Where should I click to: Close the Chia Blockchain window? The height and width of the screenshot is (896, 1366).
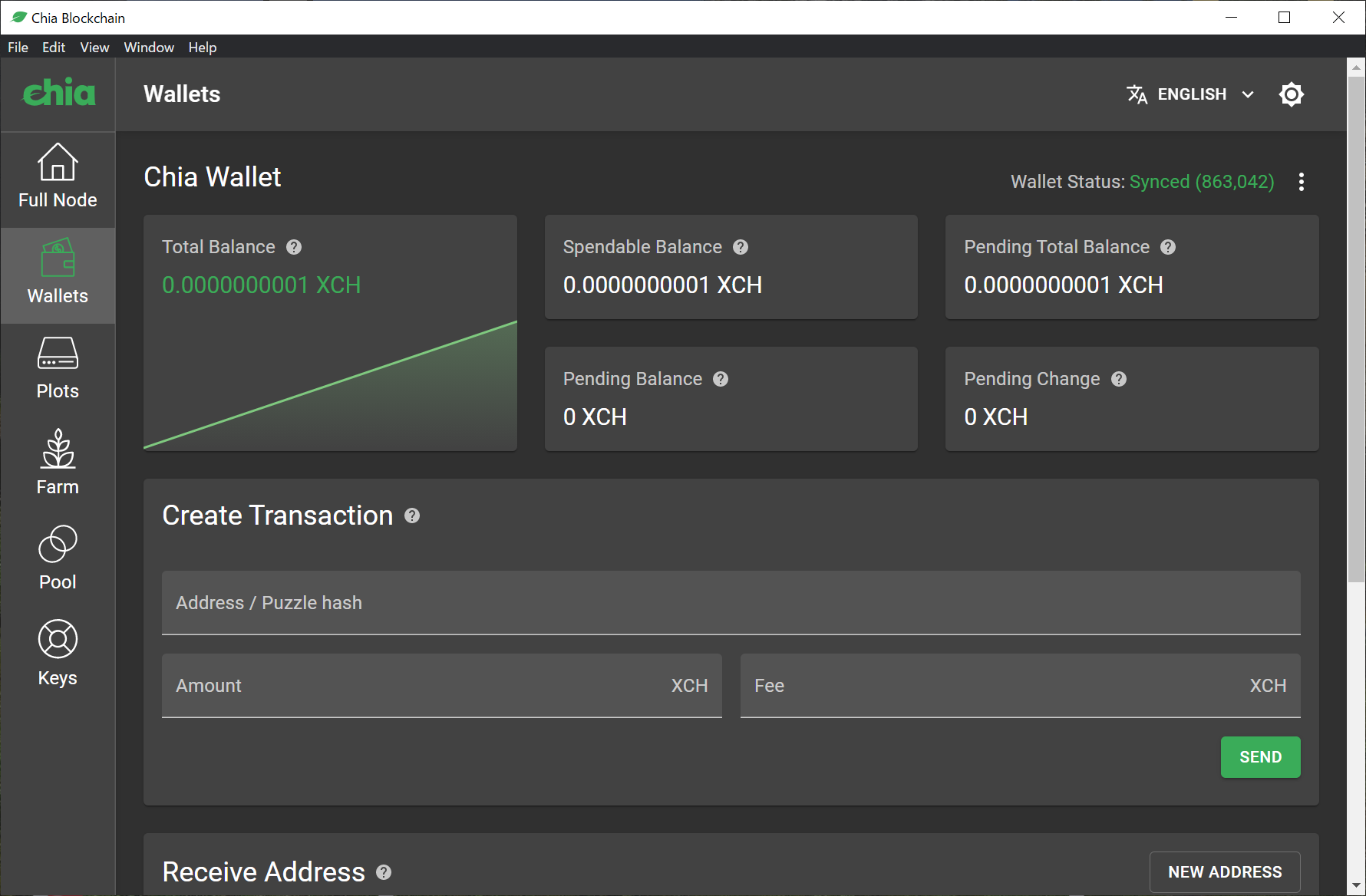1338,17
